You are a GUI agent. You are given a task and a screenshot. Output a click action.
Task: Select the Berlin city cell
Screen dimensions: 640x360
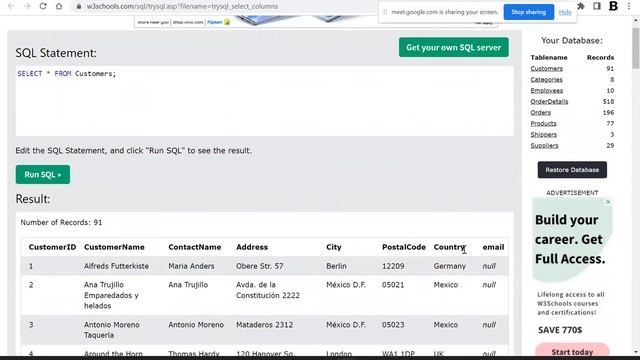point(336,266)
